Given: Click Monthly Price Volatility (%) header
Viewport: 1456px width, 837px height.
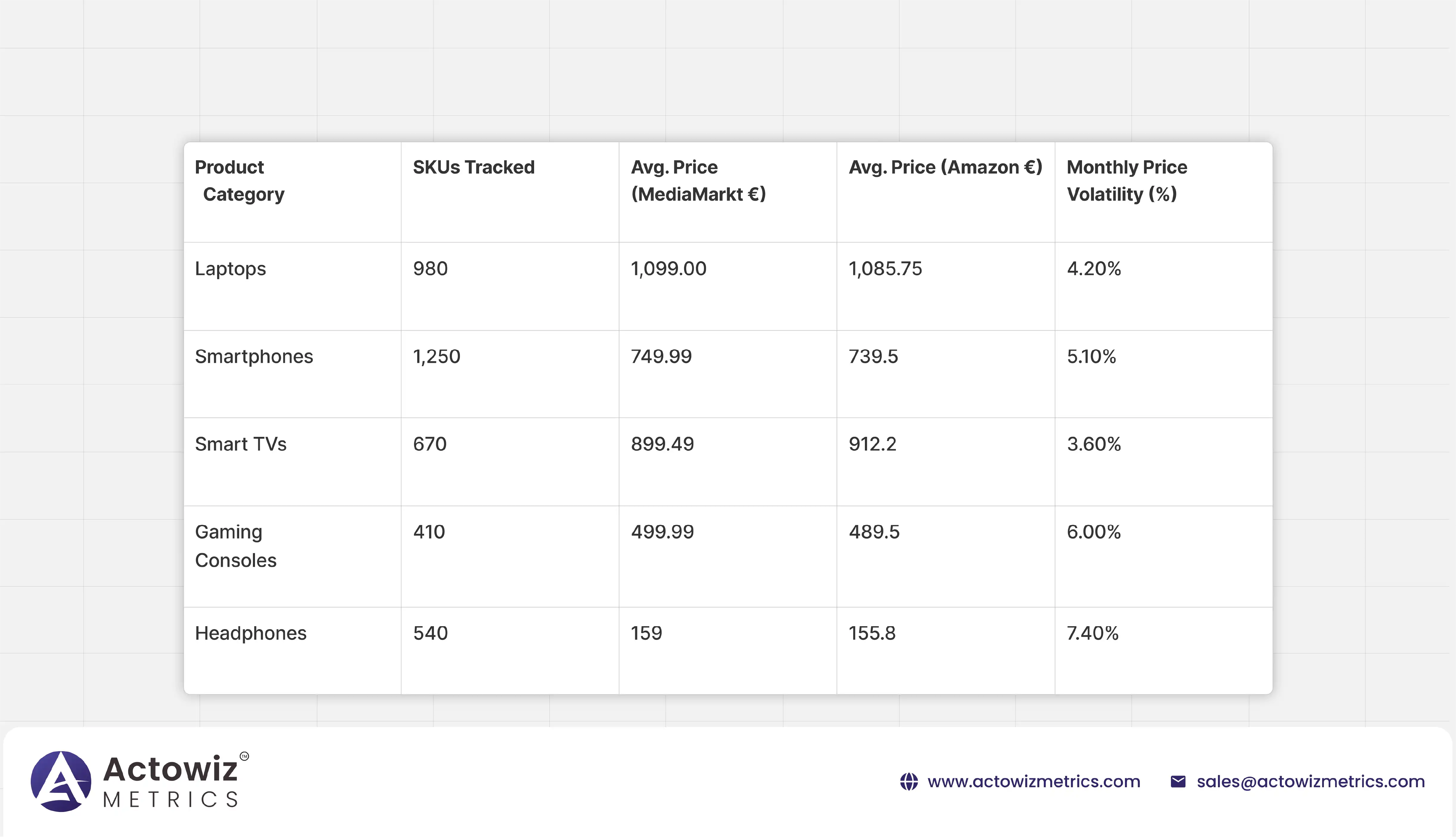Looking at the screenshot, I should click(1127, 180).
